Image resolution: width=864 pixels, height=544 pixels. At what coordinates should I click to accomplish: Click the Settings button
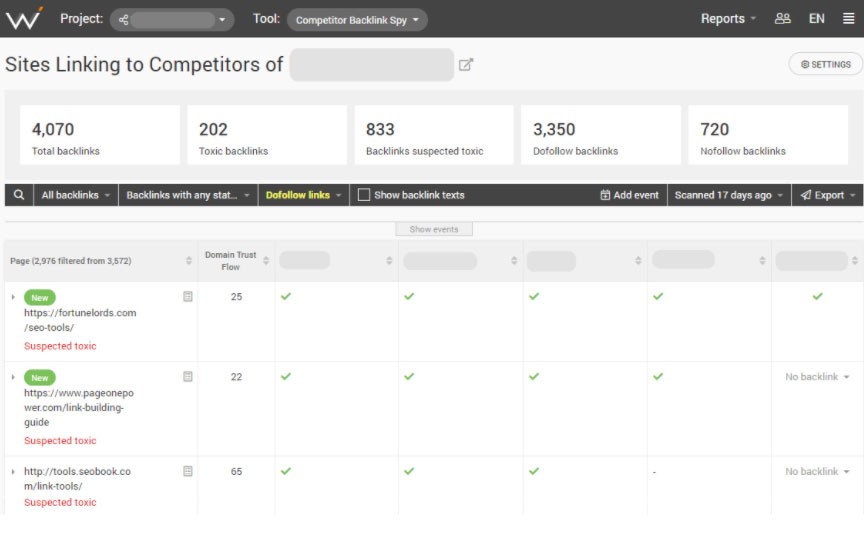tap(825, 64)
